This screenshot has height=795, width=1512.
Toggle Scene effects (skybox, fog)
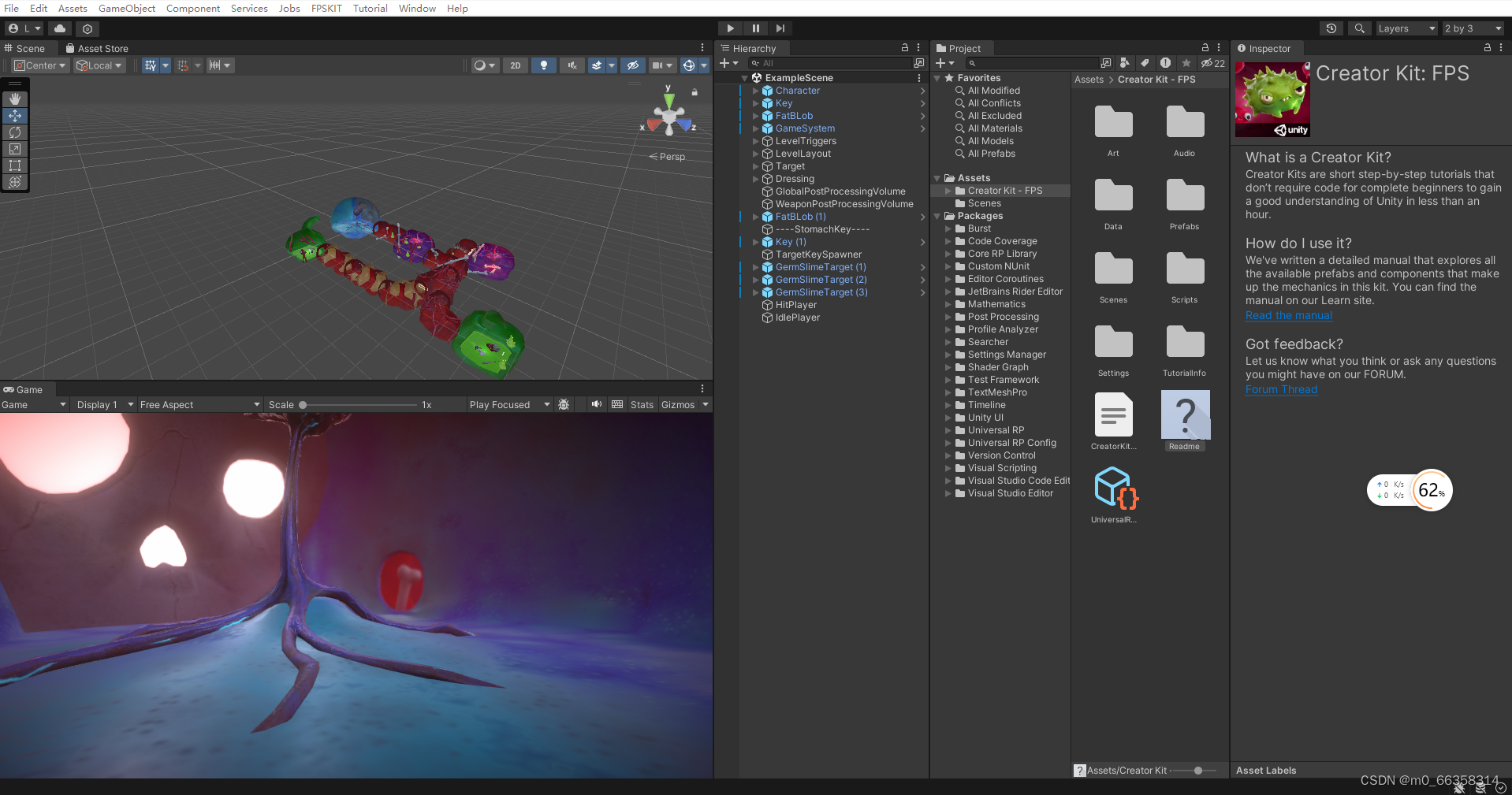(598, 65)
